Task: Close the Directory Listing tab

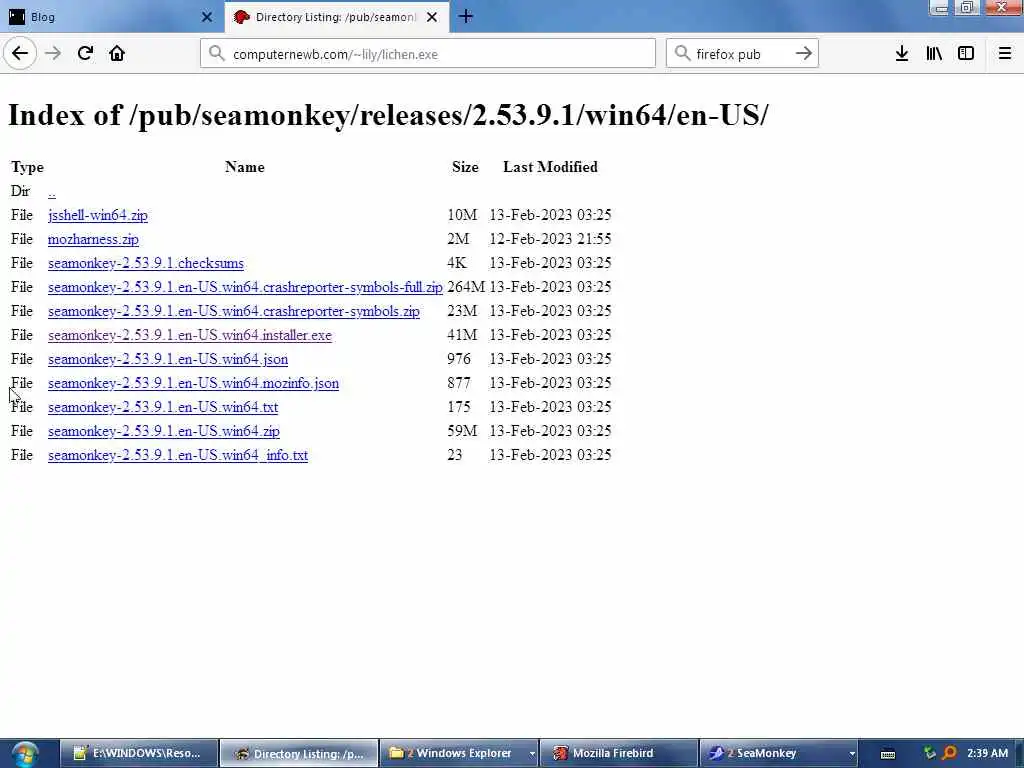Action: [x=432, y=17]
